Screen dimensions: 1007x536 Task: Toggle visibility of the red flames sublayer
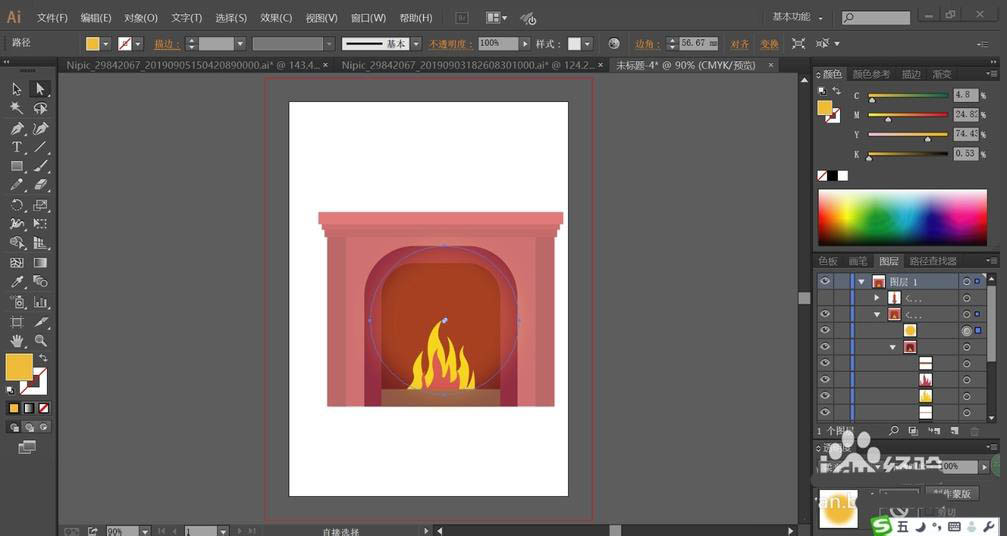[x=825, y=380]
